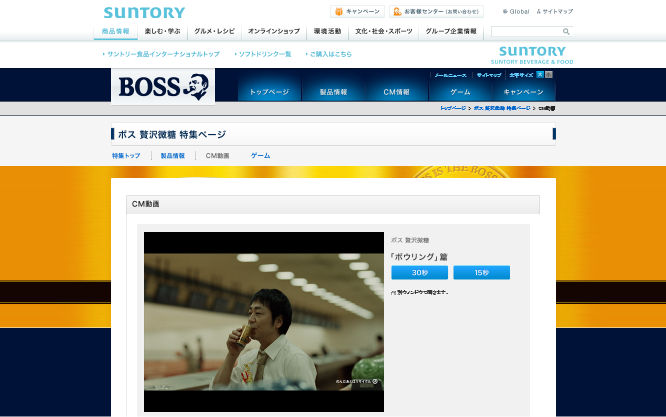Viewport: 666px width, 417px height.
Task: Set font size to large (大)
Action: [x=540, y=75]
